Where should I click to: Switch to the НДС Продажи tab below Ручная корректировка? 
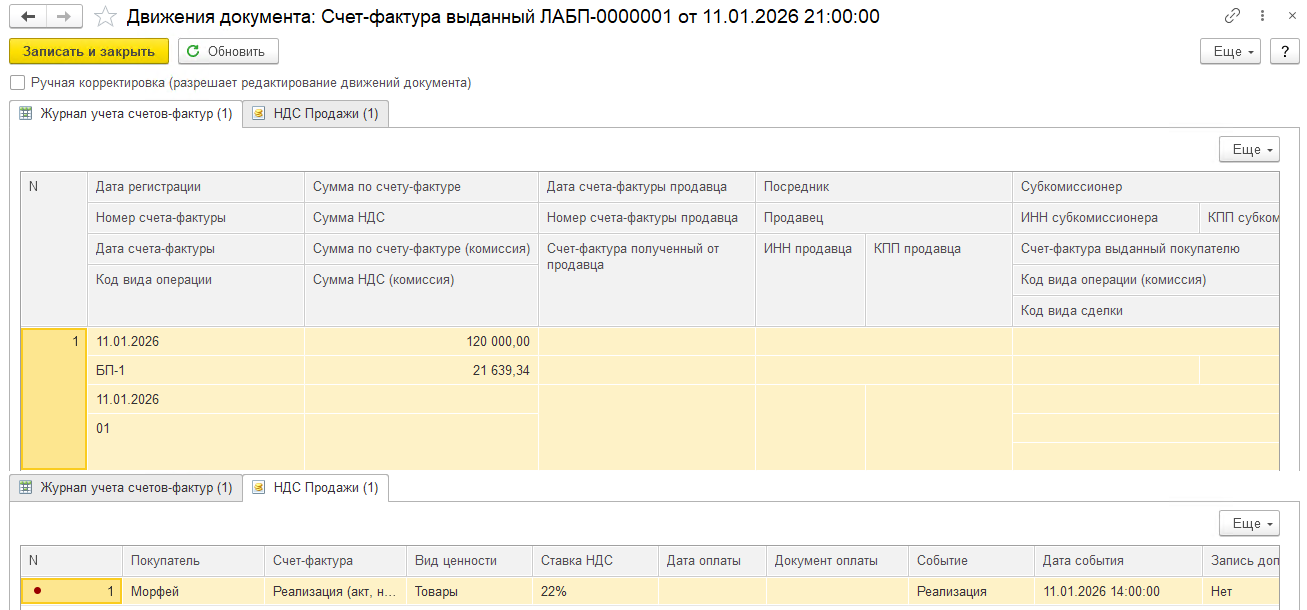pos(315,114)
